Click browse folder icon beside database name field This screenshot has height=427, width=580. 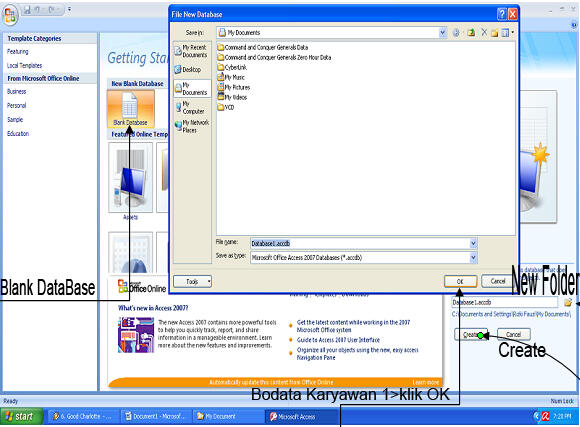pos(568,303)
